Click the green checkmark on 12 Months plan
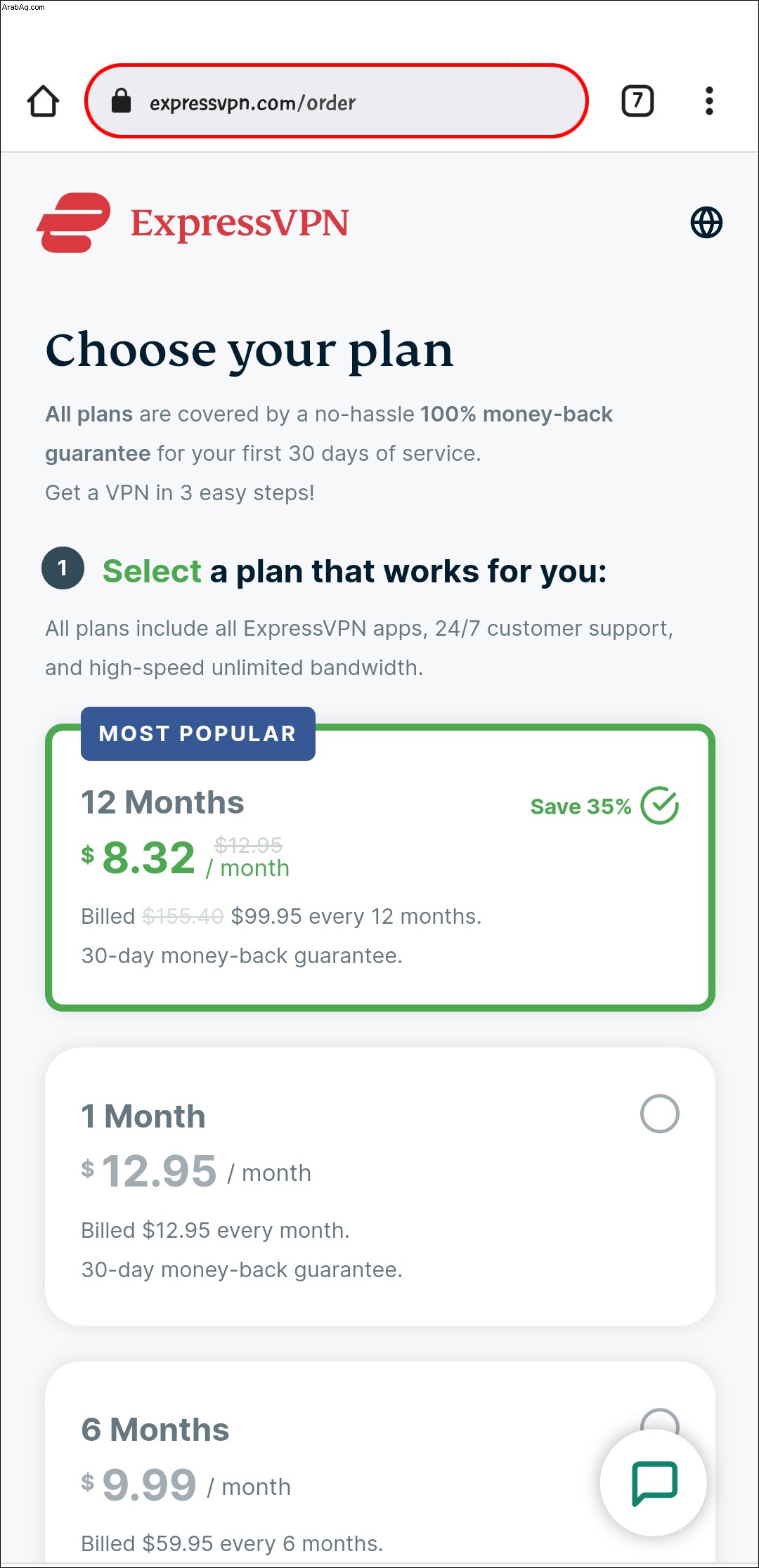 coord(660,806)
